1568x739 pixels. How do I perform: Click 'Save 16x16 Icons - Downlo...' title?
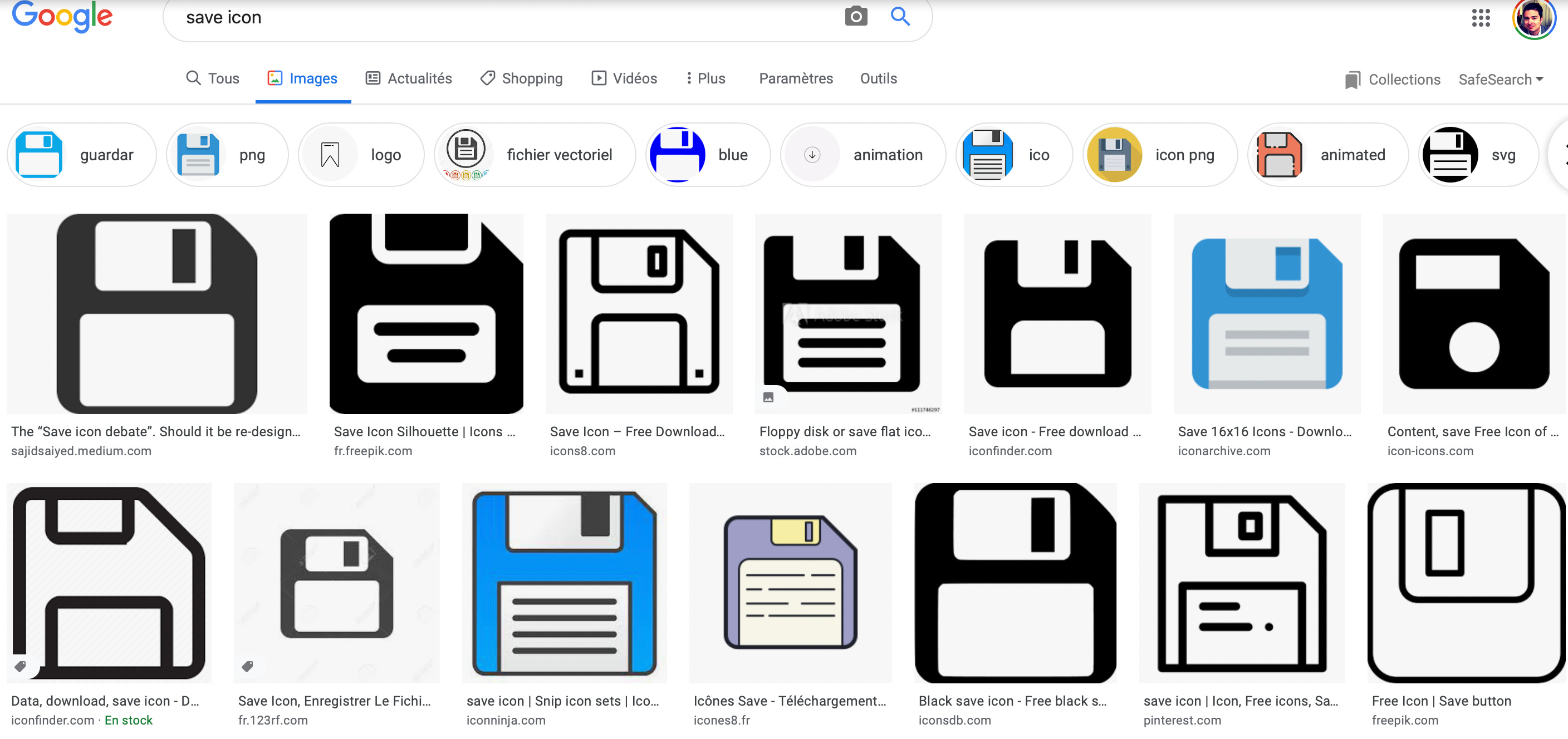click(x=1265, y=431)
